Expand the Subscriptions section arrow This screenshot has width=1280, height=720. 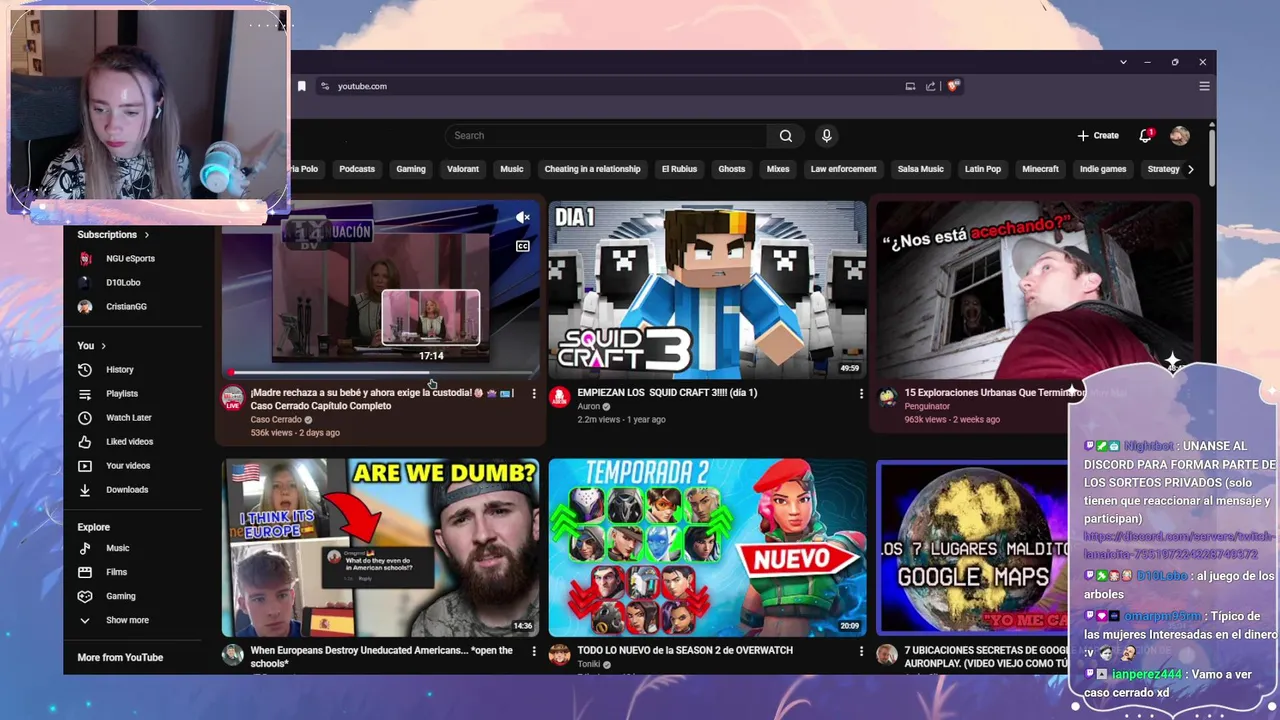(147, 235)
